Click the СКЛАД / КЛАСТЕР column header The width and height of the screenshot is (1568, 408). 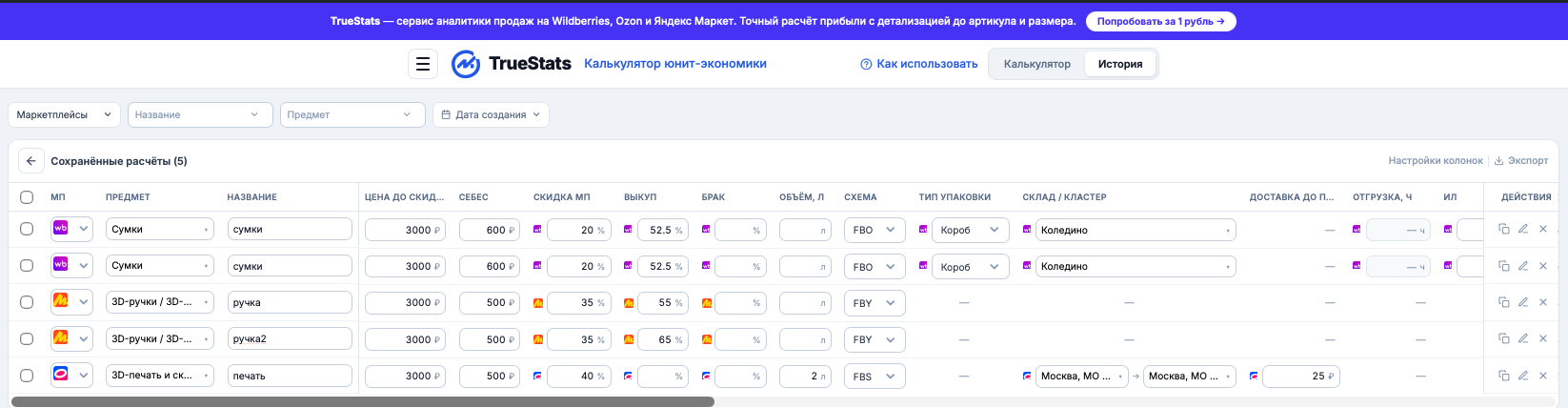1064,197
